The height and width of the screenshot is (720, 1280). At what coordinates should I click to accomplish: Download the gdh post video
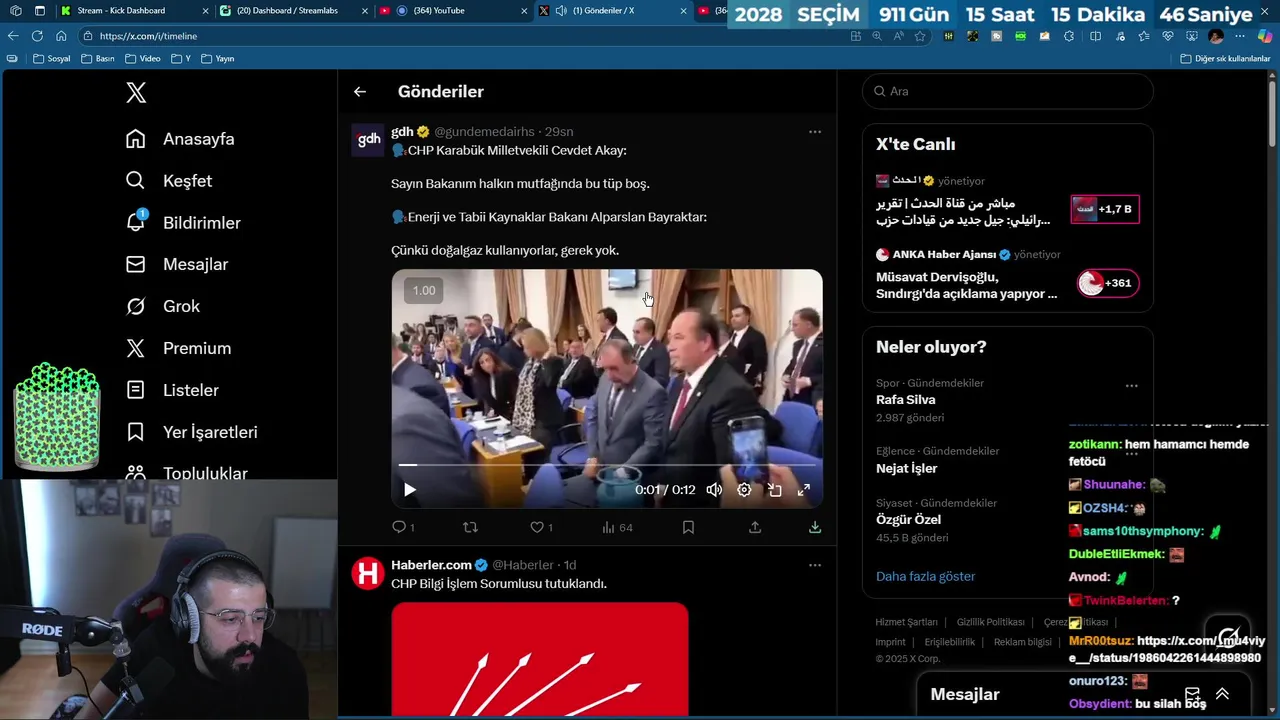pos(815,527)
